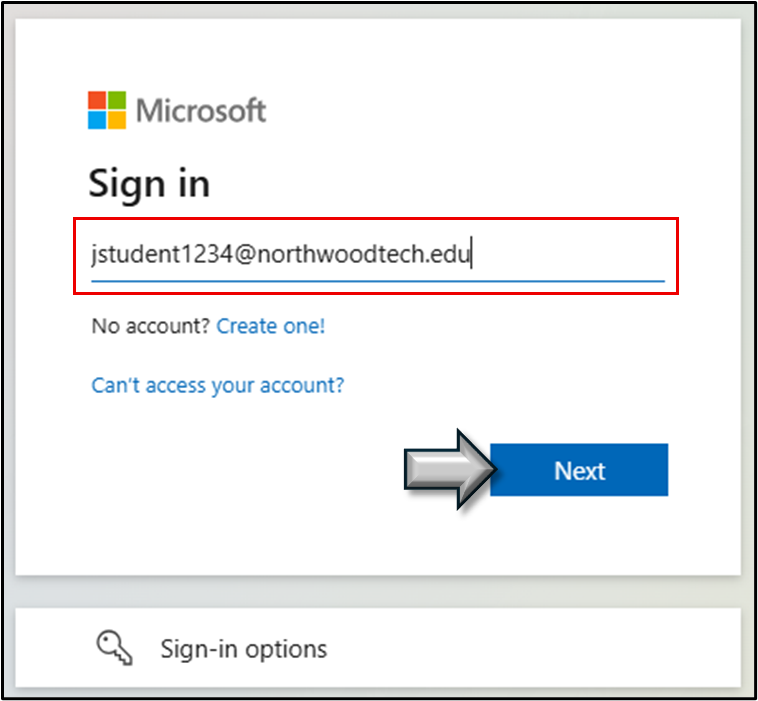
Task: Click the northwoodtech domain text in email
Action: (340, 253)
